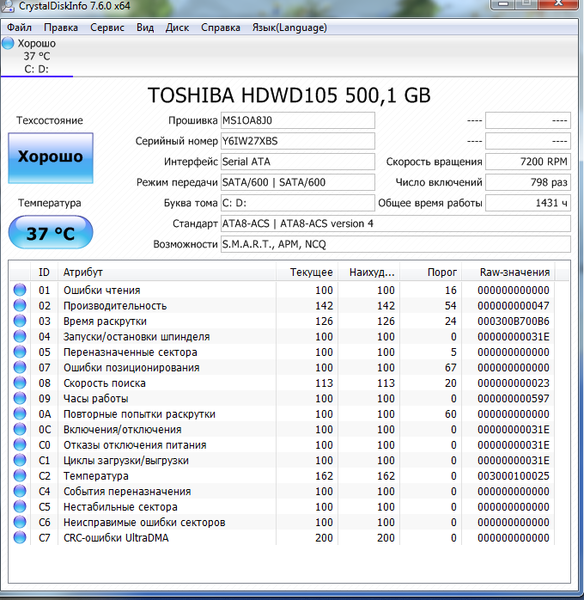Click the Текущее column header
The height and width of the screenshot is (600, 584).
[307, 272]
